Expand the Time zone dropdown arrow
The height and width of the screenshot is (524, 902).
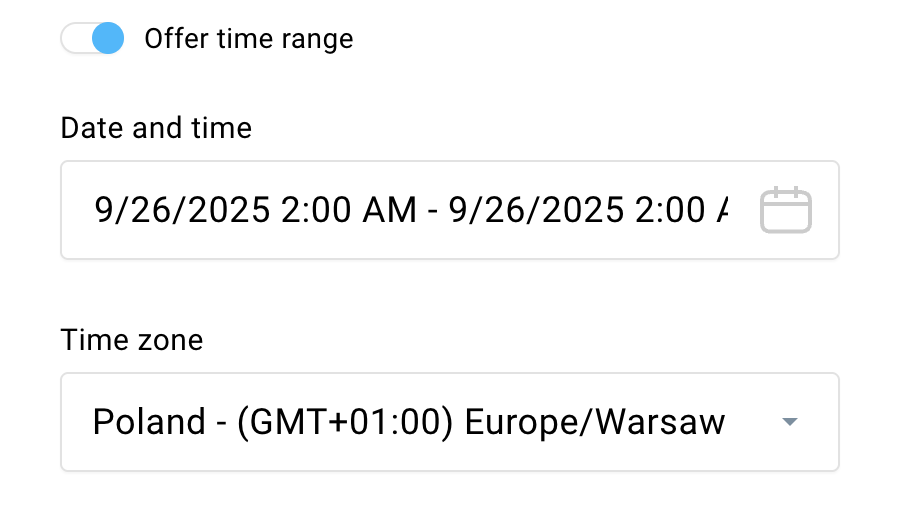[790, 423]
